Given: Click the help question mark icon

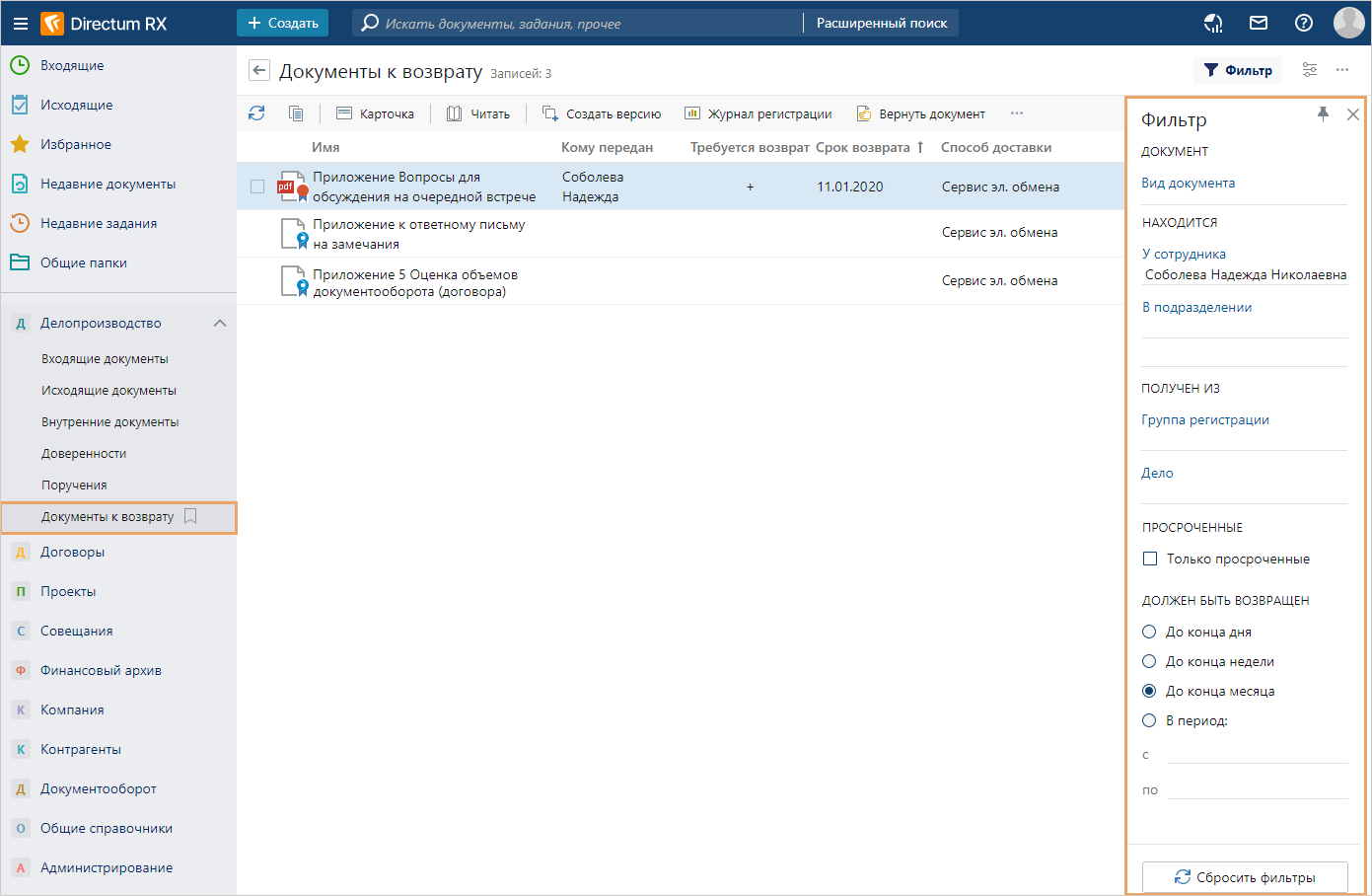Looking at the screenshot, I should (1304, 23).
